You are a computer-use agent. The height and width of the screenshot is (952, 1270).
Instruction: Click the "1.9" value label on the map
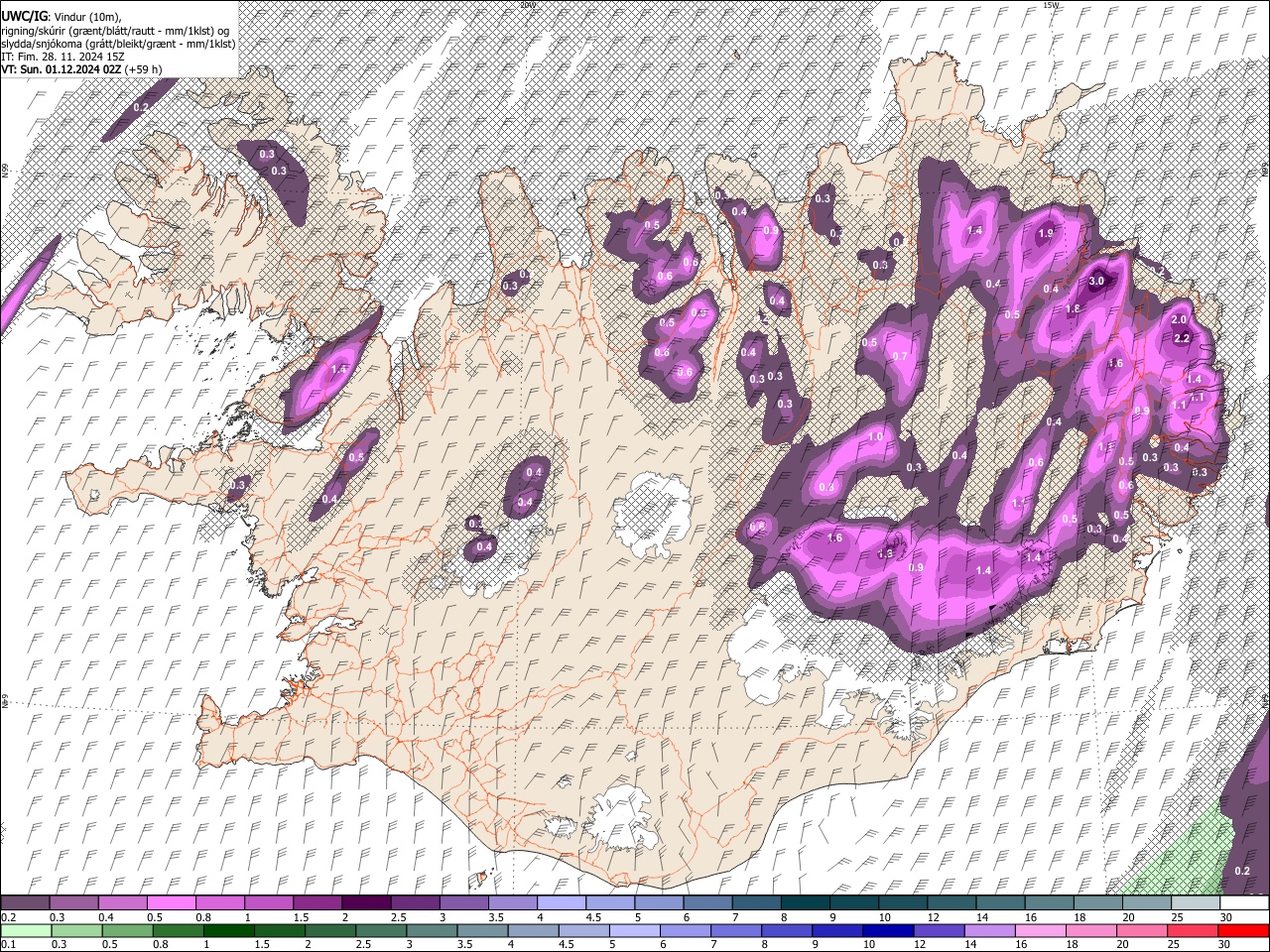1045,234
